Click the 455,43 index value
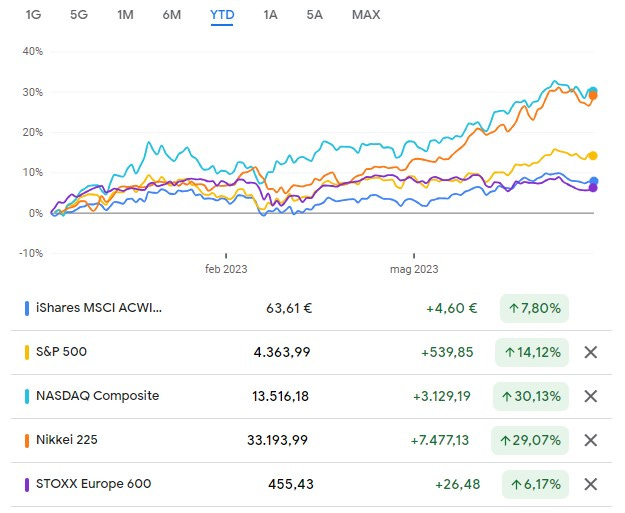 click(291, 484)
